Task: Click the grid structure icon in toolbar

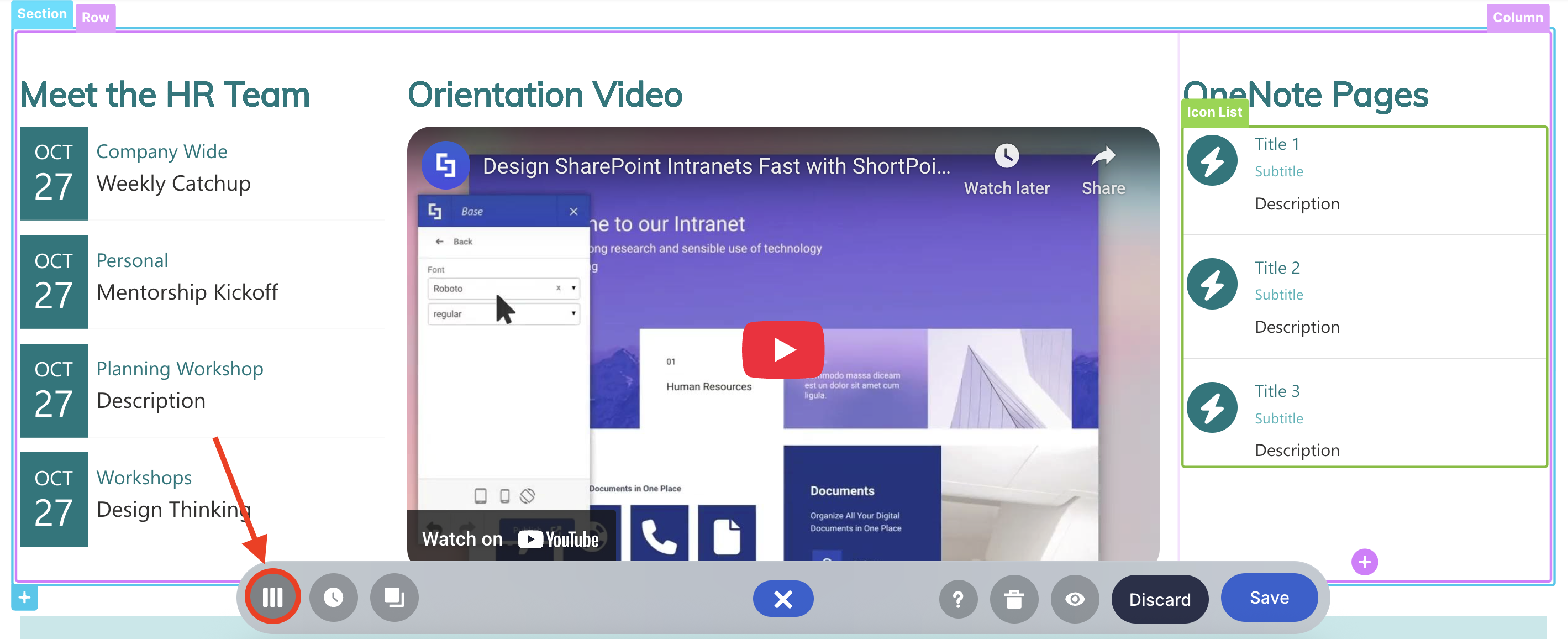Action: pos(272,597)
